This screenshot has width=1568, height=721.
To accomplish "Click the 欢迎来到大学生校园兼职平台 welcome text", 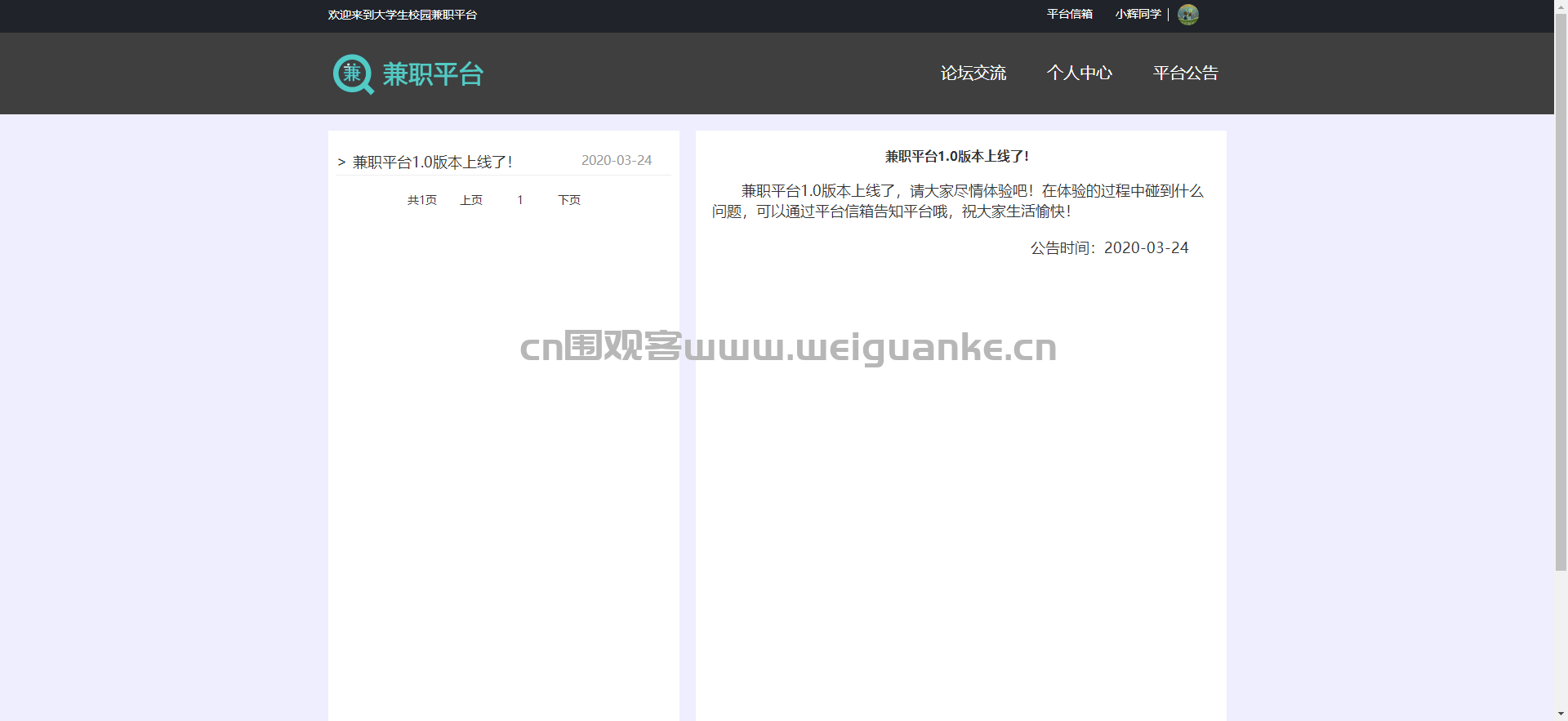I will coord(403,15).
